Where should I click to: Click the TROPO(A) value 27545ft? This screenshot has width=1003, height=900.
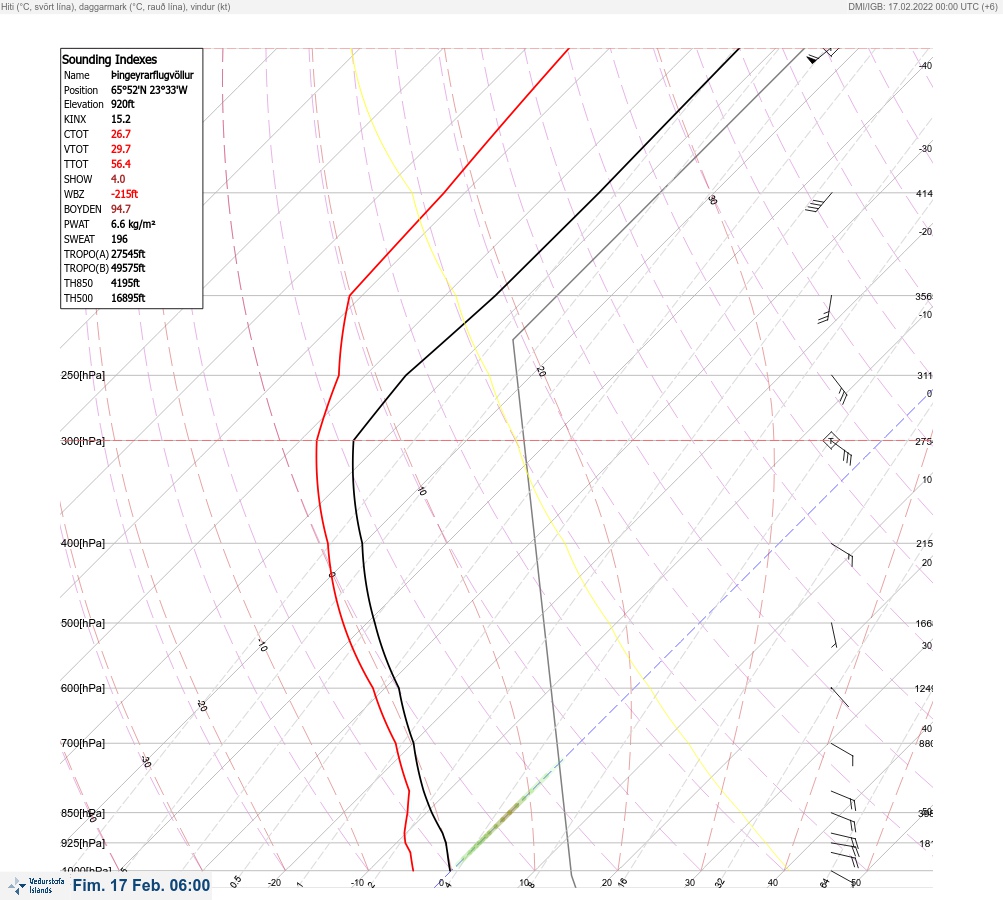pos(128,254)
